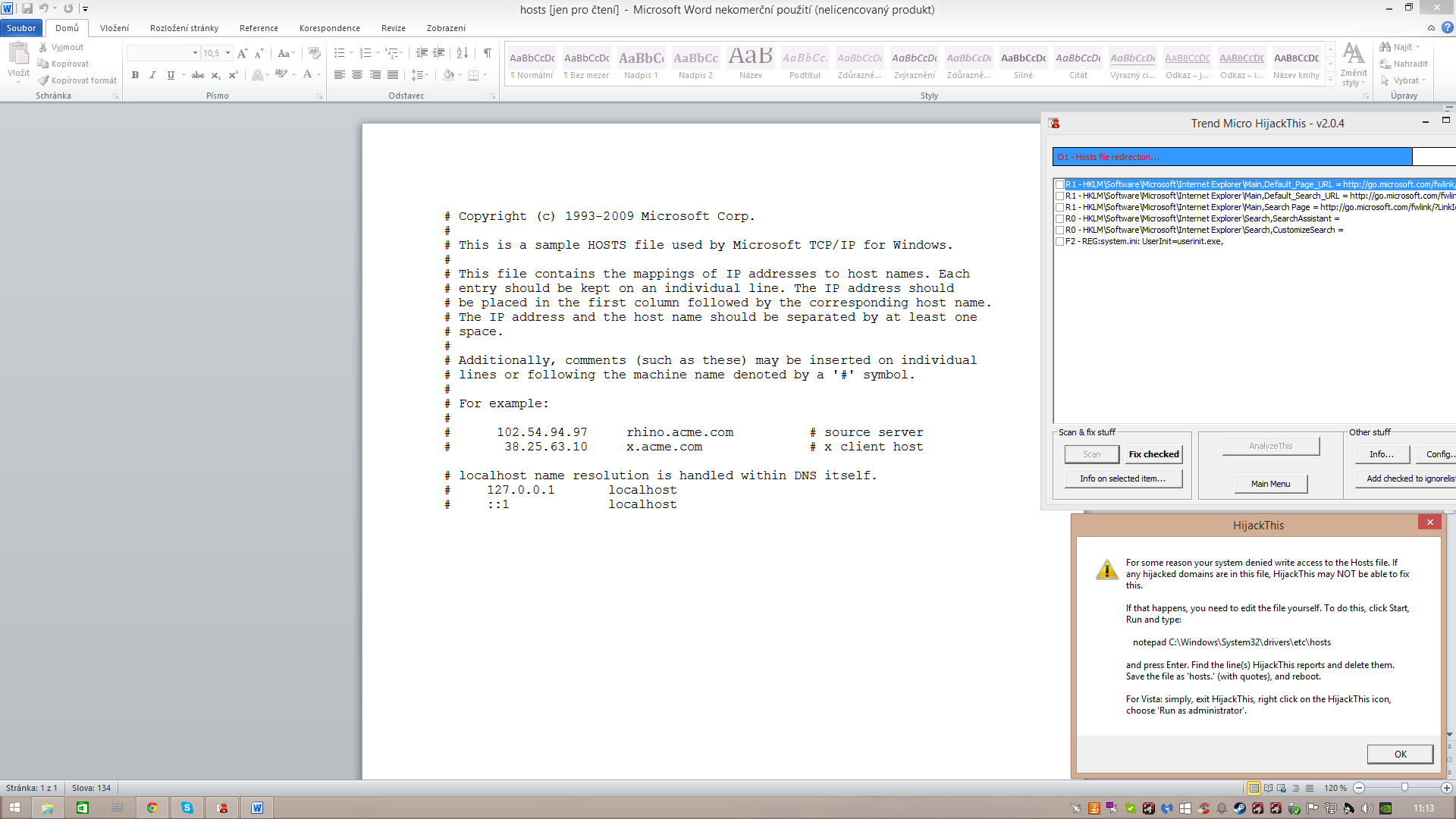Switch to the Vložení ribbon tab
Image resolution: width=1456 pixels, height=819 pixels.
(115, 28)
